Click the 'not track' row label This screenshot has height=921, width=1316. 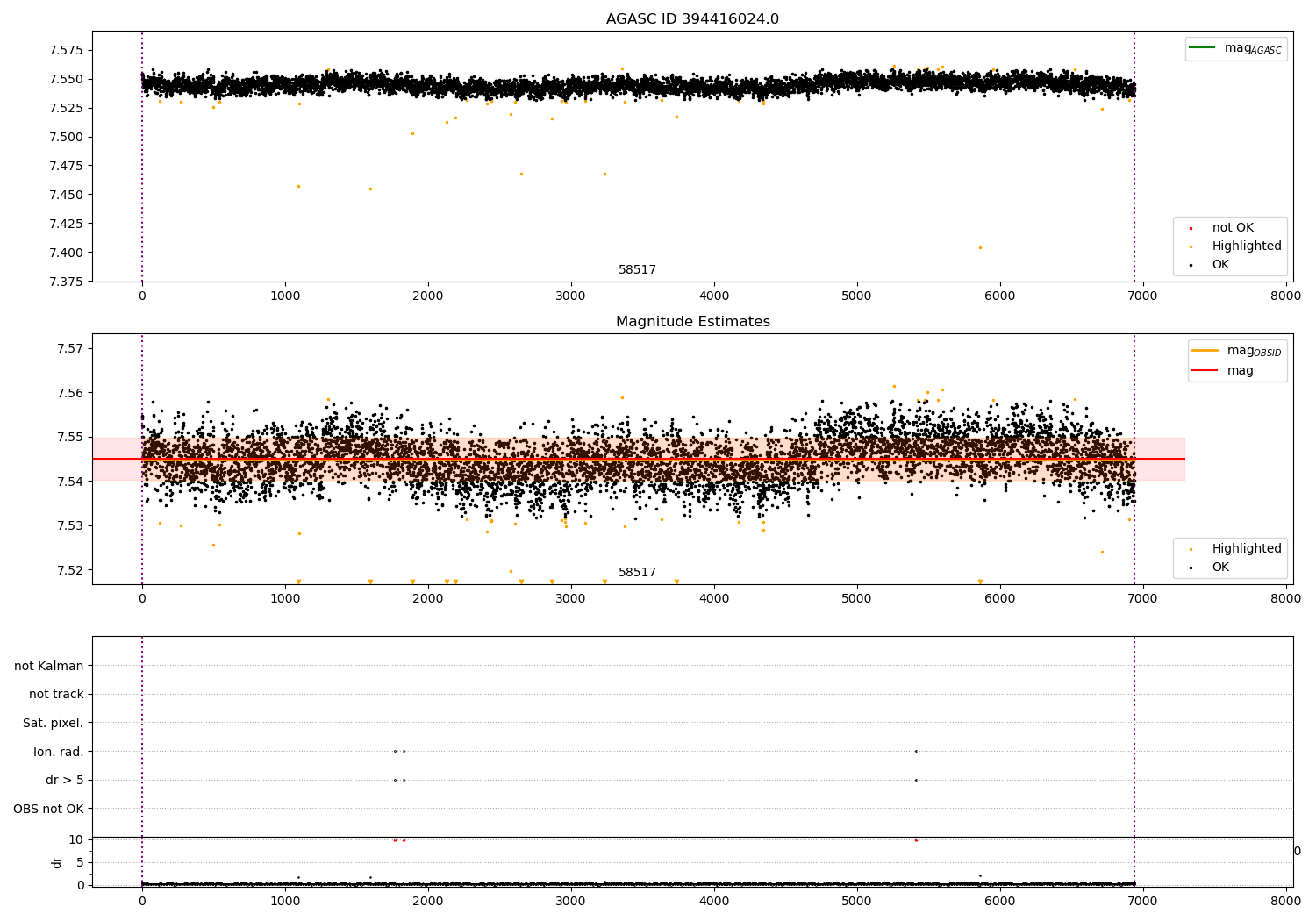(56, 694)
